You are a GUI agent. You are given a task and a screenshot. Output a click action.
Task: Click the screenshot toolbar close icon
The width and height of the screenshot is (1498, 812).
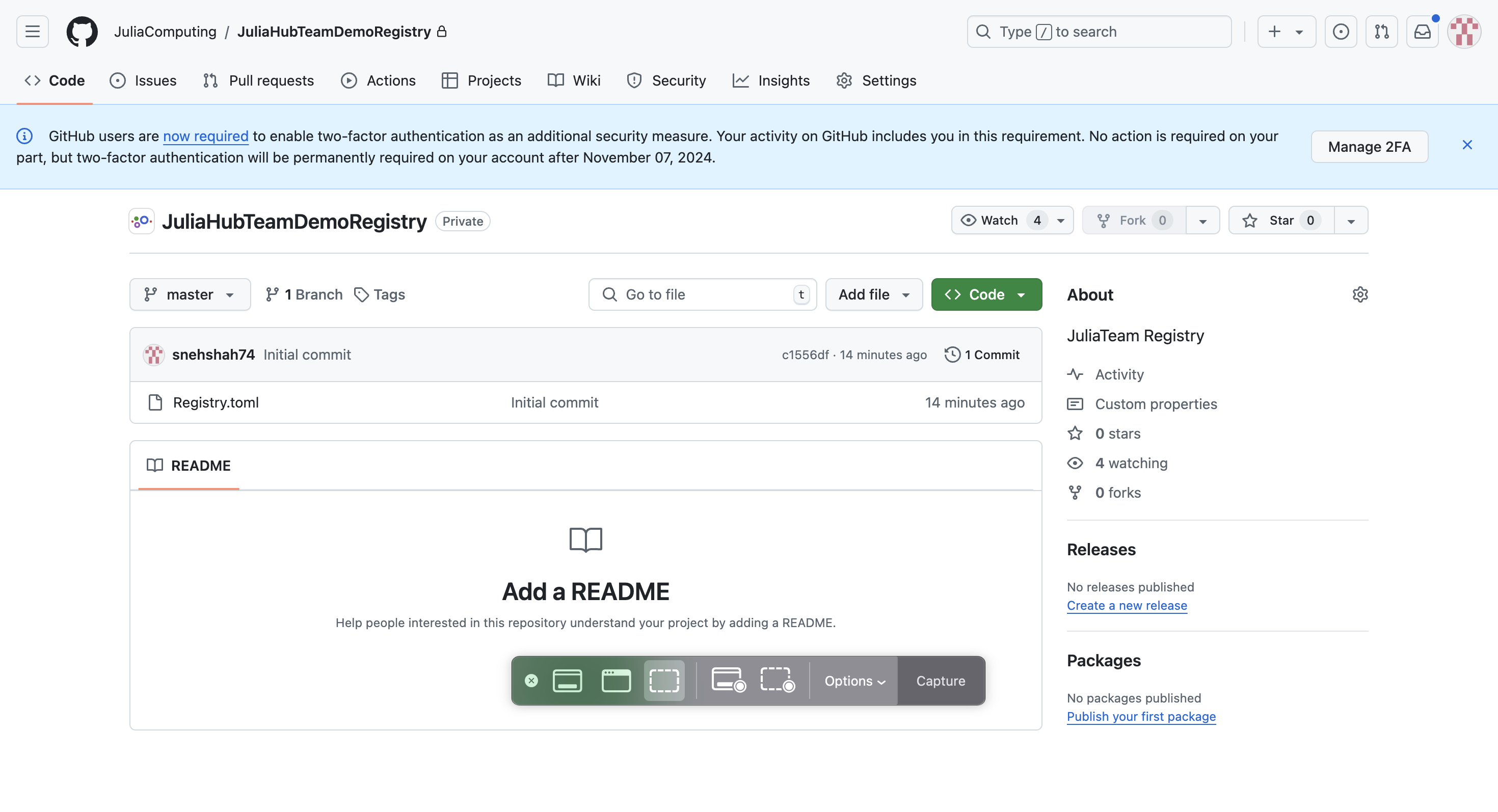531,681
